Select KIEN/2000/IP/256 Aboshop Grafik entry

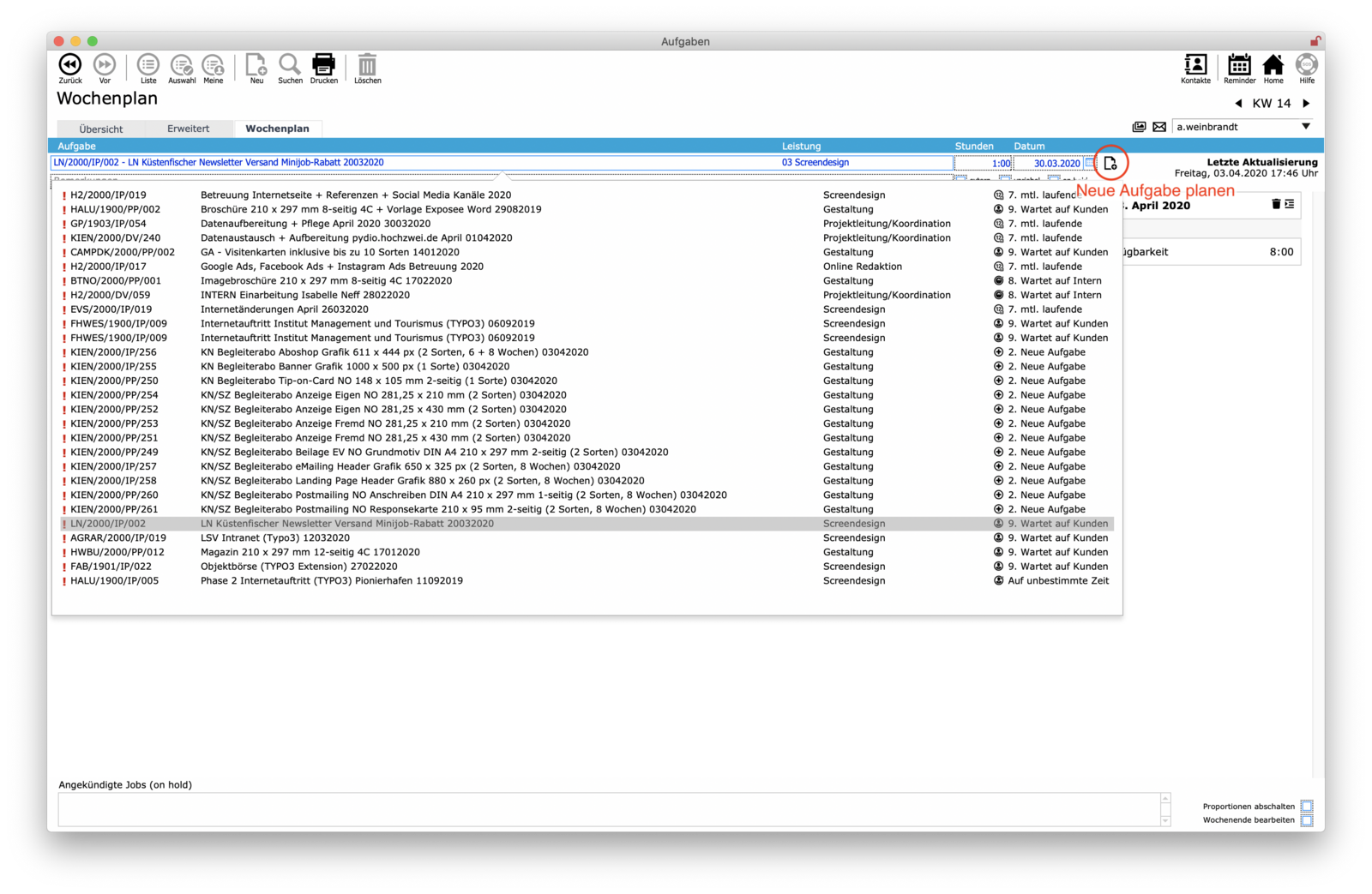(x=394, y=352)
